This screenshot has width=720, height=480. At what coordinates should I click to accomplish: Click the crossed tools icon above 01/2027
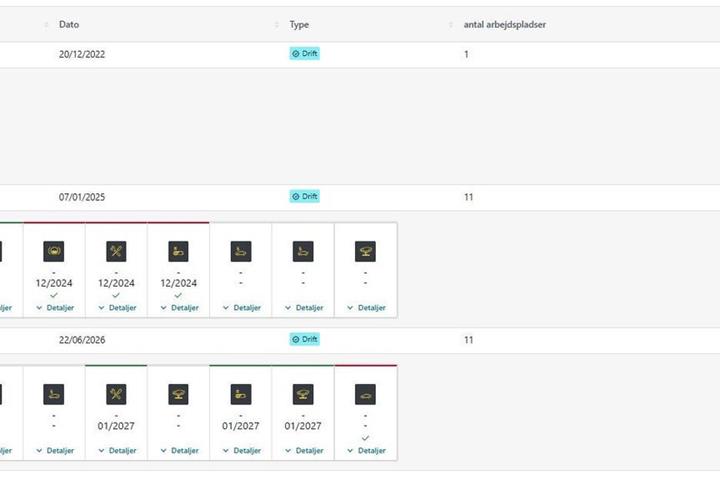116,394
